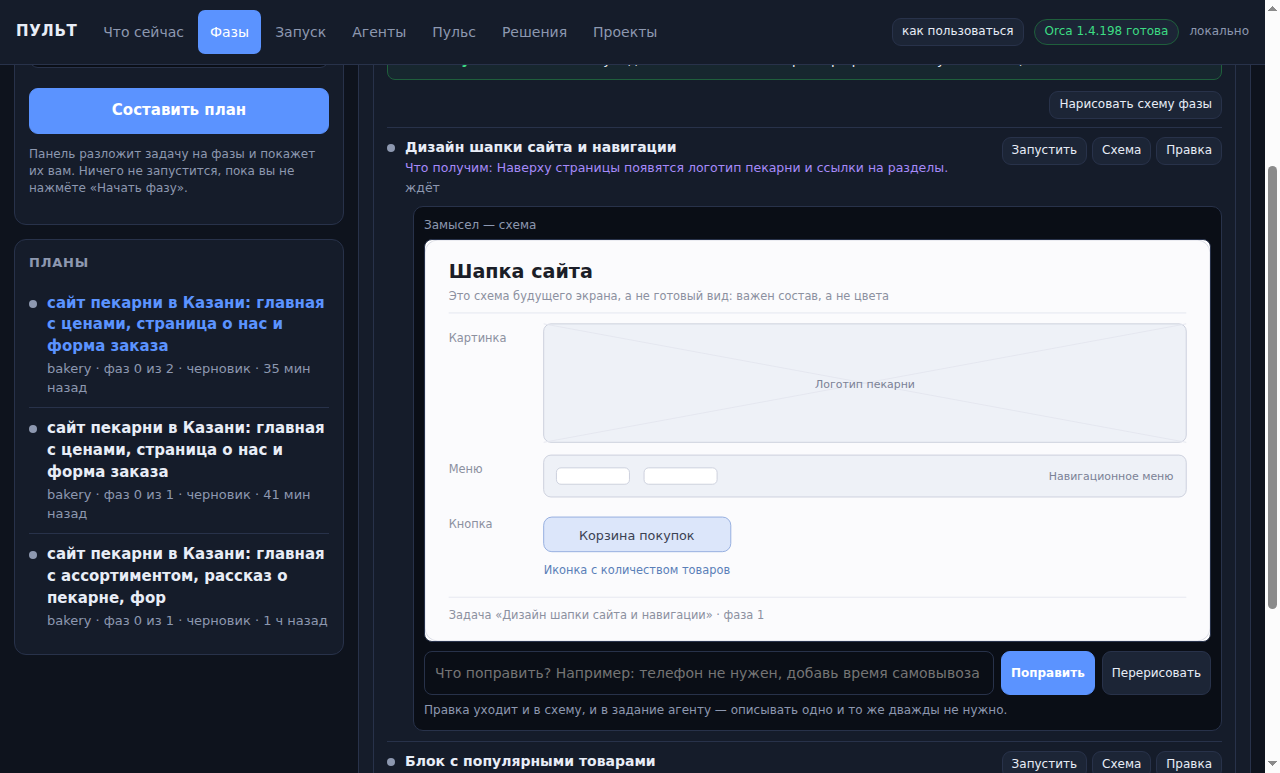Image resolution: width=1280 pixels, height=773 pixels.
Task: Click the «Перерисовать» button
Action: point(1156,673)
